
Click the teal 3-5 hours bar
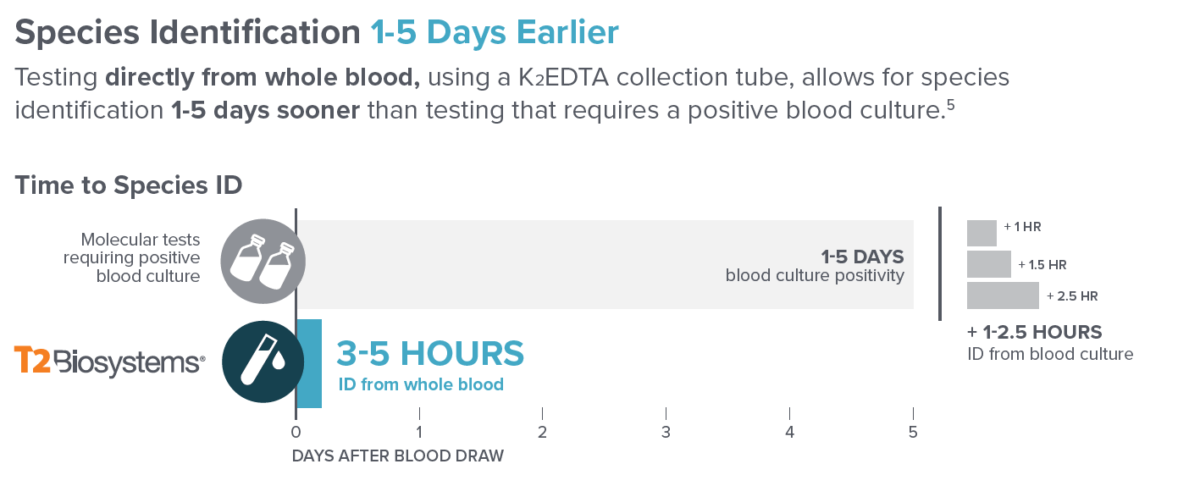pos(310,364)
